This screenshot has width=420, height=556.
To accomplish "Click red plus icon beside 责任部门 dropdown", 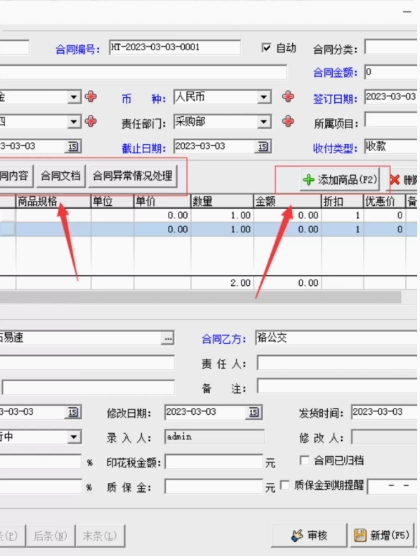I will (x=288, y=121).
